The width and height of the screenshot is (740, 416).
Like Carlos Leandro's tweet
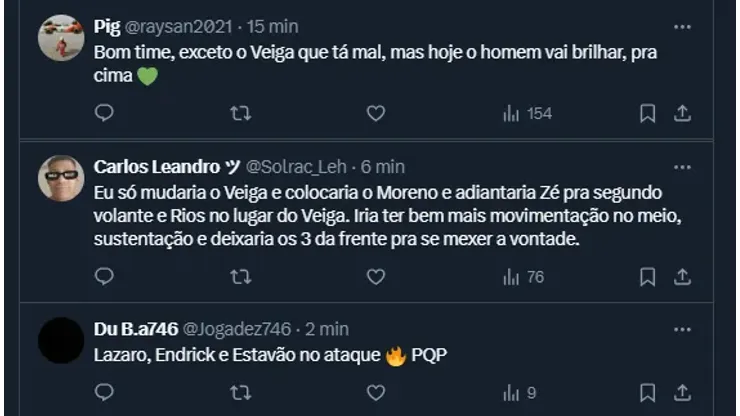click(375, 277)
